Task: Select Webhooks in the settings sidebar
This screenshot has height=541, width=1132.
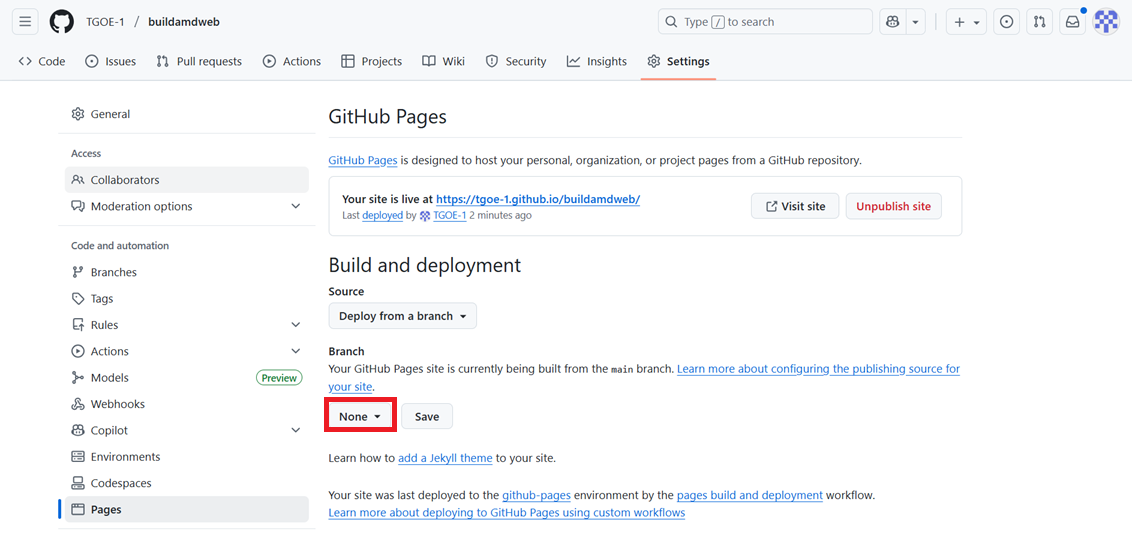Action: (x=117, y=404)
